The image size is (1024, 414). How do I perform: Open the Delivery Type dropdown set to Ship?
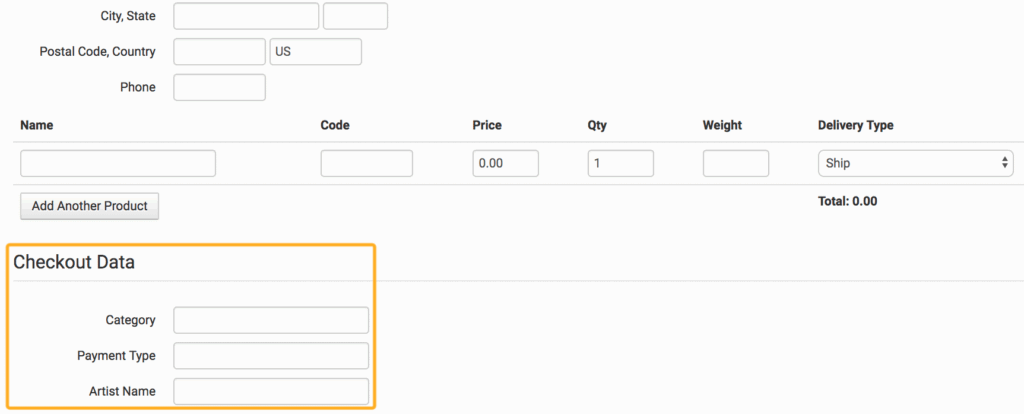915,163
